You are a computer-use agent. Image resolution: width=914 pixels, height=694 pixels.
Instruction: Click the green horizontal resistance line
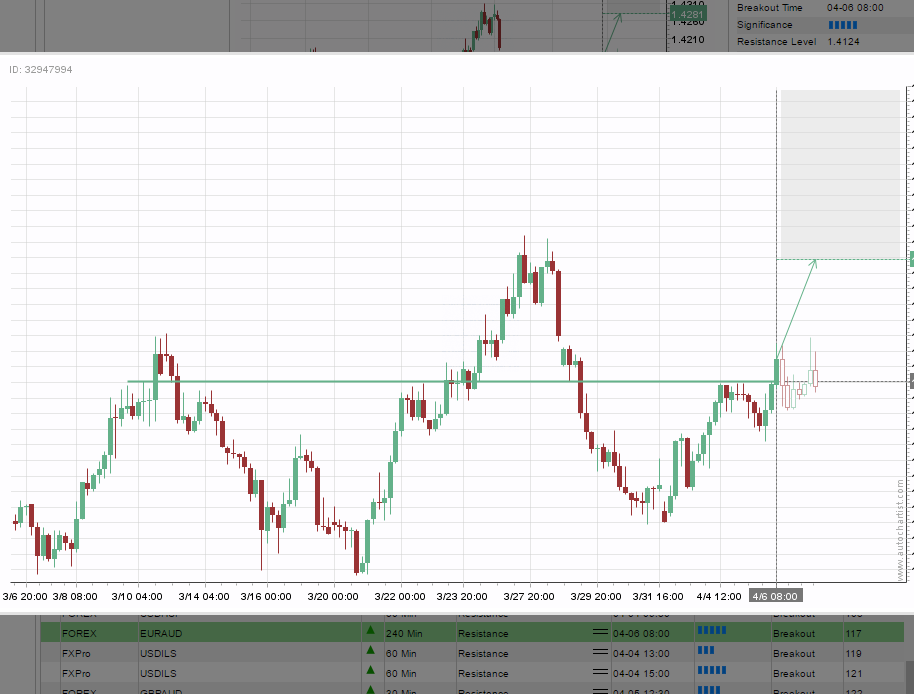[452, 382]
